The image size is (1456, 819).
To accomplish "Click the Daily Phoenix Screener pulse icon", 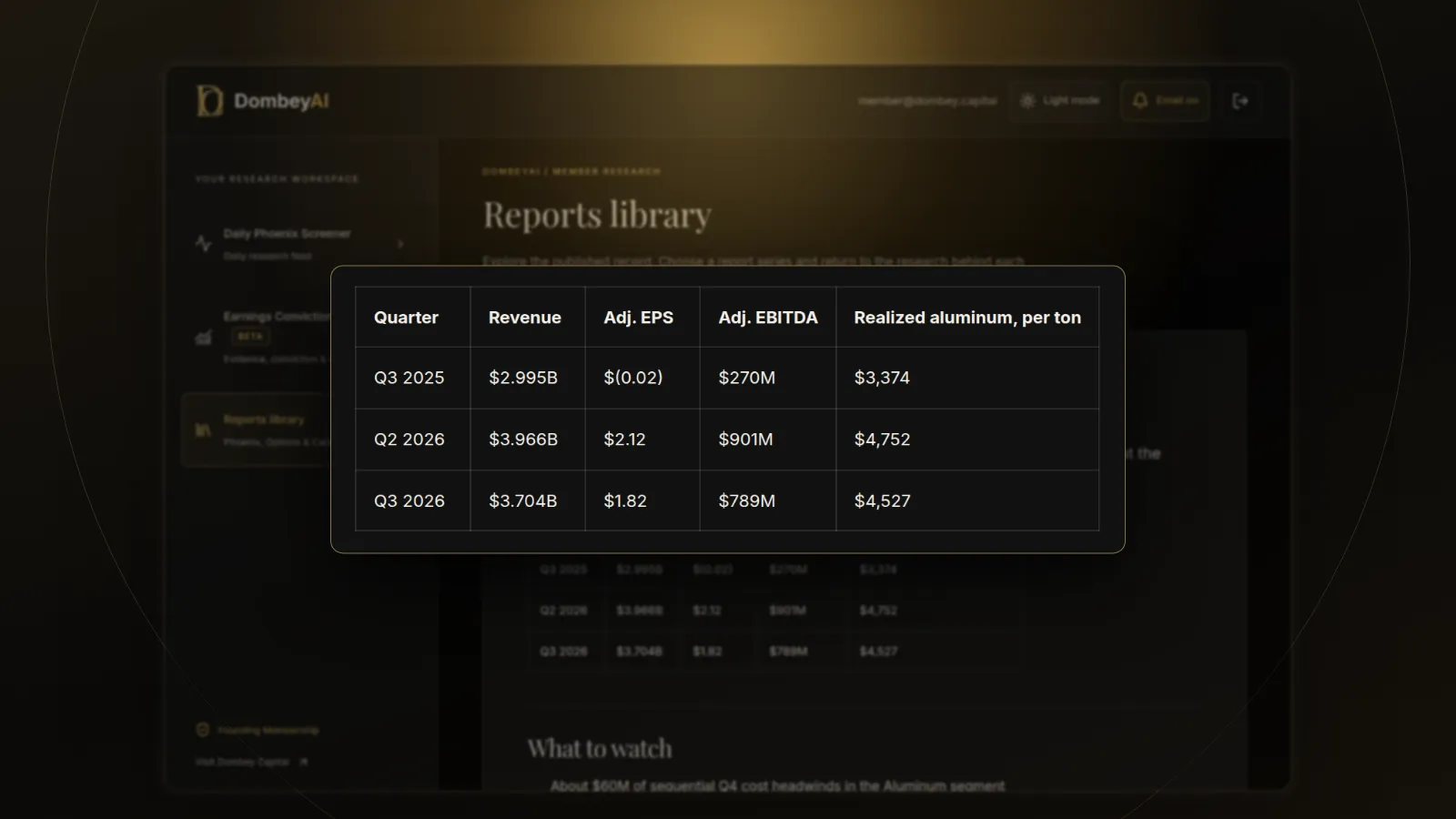I will [x=203, y=243].
